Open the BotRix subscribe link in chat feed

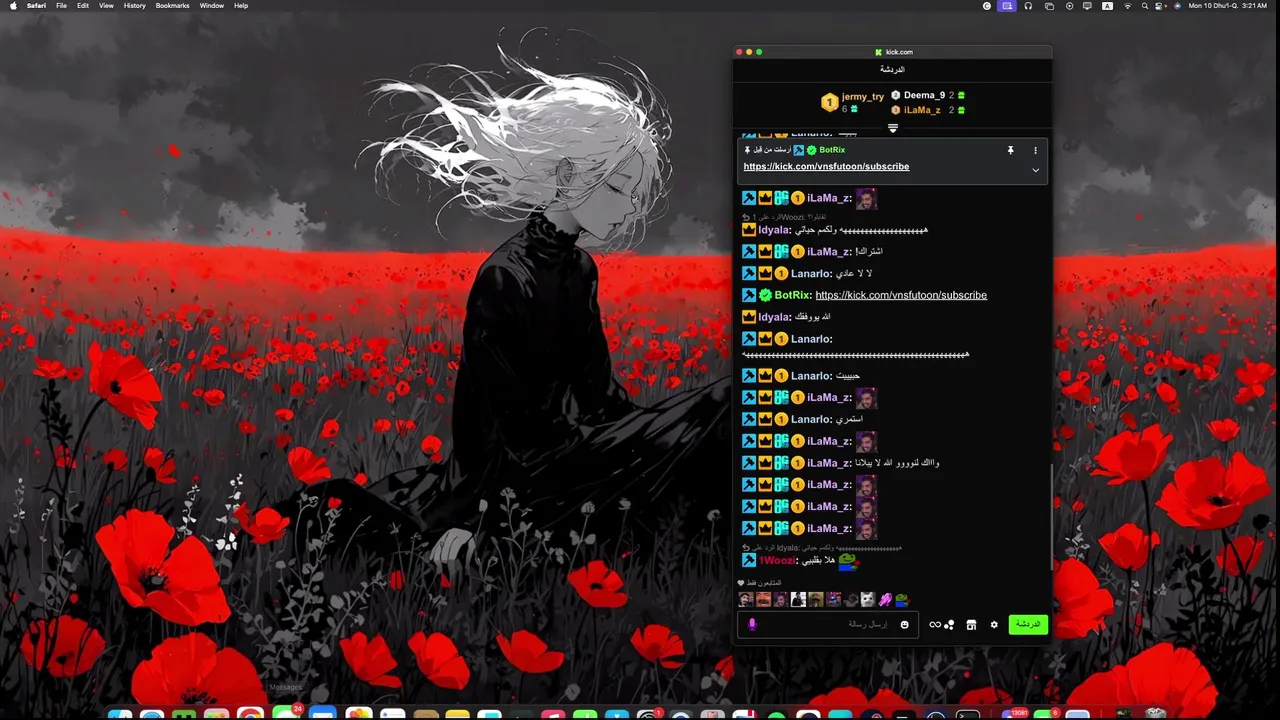tap(901, 295)
